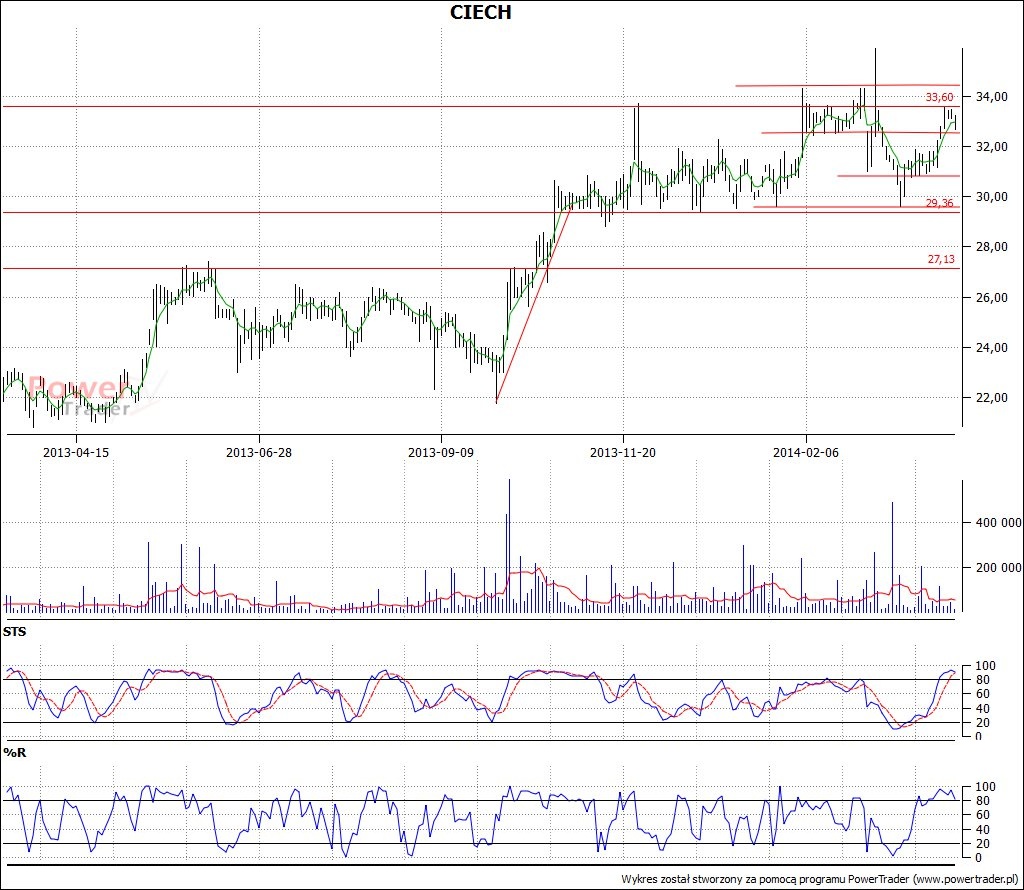Screen dimensions: 1024x890
Task: Click the 80 value on the %R scale
Action: click(982, 801)
